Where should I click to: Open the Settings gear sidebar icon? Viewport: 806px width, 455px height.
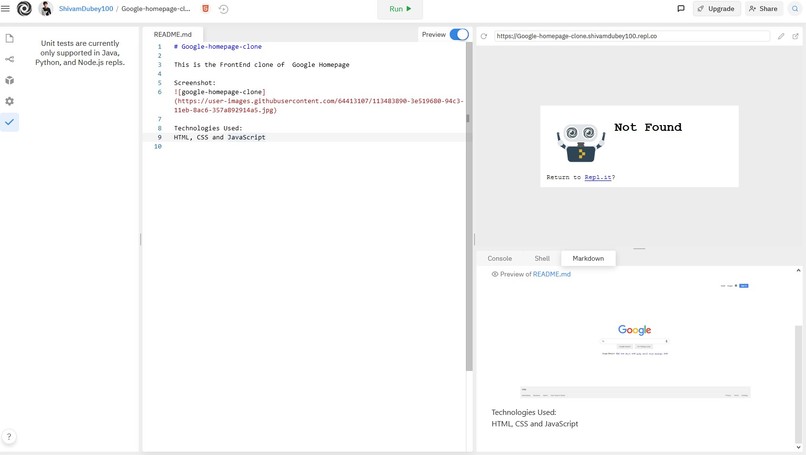pyautogui.click(x=9, y=101)
